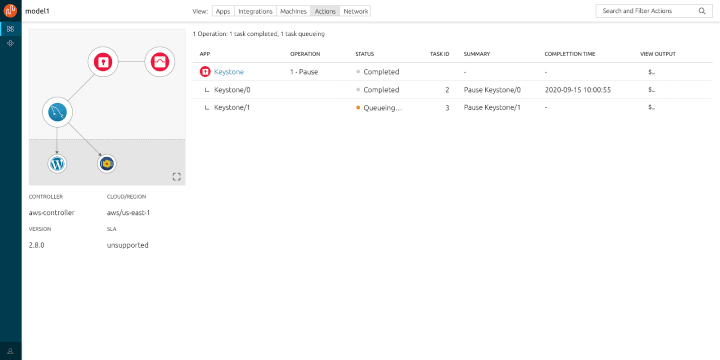Image resolution: width=720 pixels, height=360 pixels.
Task: Click the Queueing status of Keystone/1
Action: [379, 107]
